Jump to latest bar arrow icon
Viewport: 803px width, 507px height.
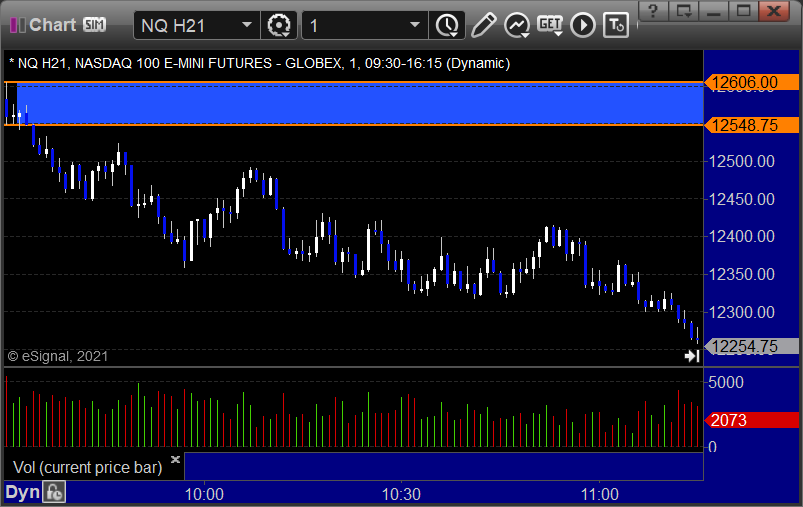692,356
